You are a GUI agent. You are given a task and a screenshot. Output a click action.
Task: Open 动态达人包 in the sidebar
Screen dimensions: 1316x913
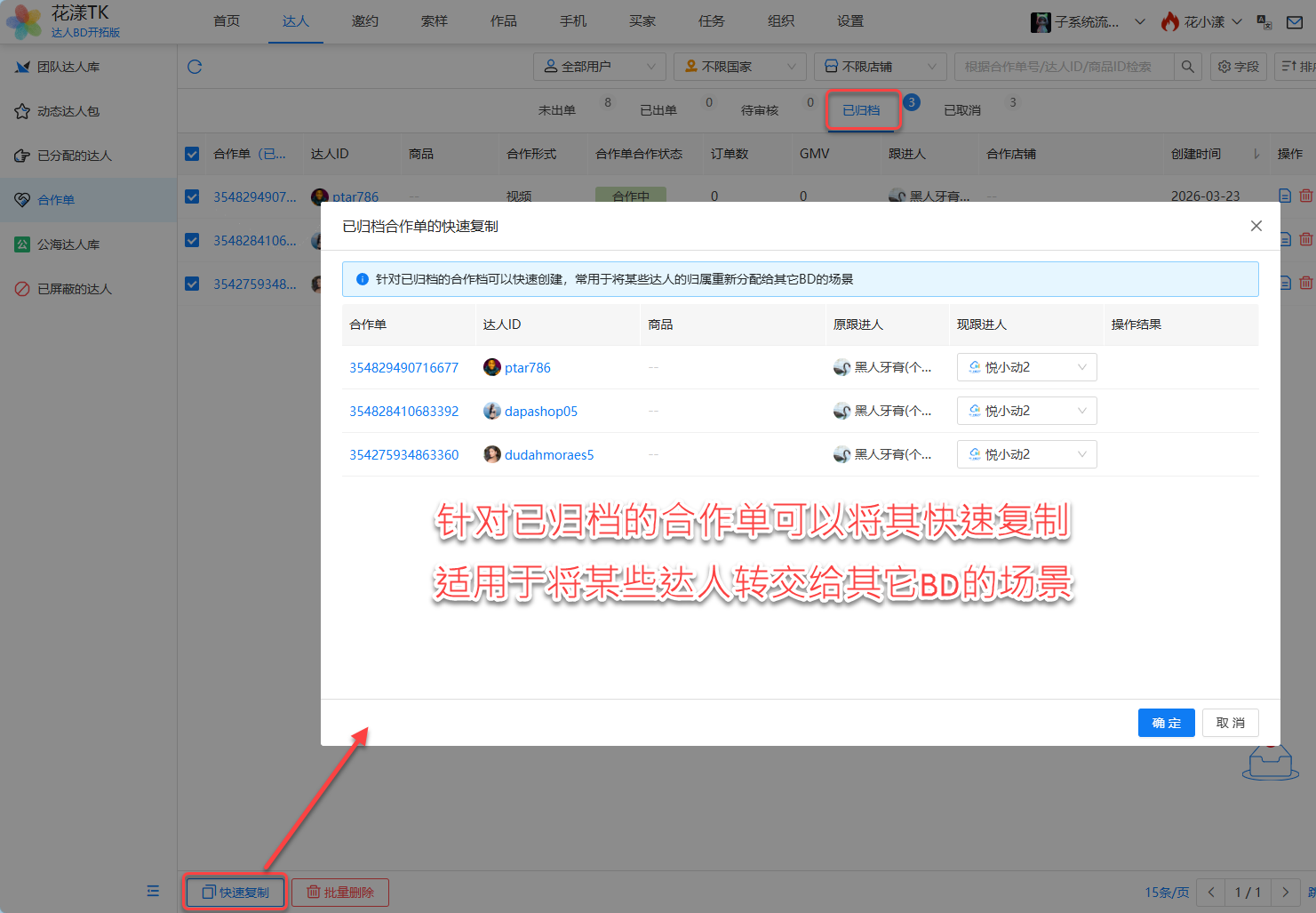pyautogui.click(x=68, y=111)
